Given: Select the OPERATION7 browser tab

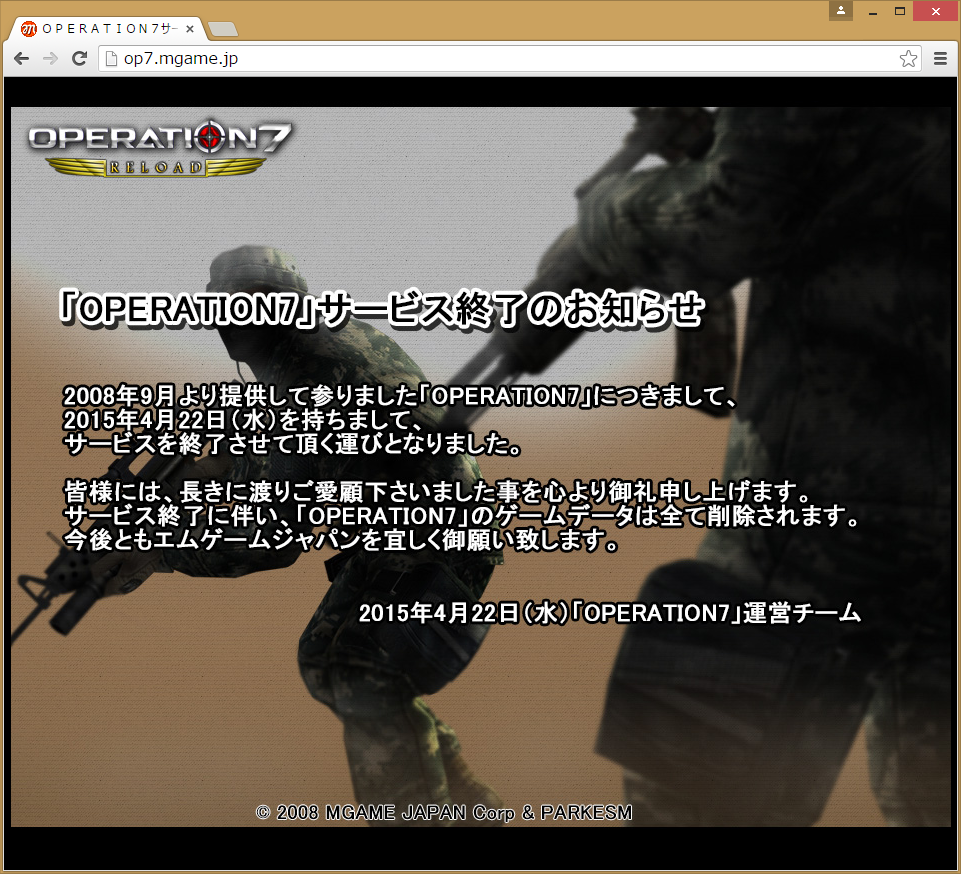Looking at the screenshot, I should point(108,29).
